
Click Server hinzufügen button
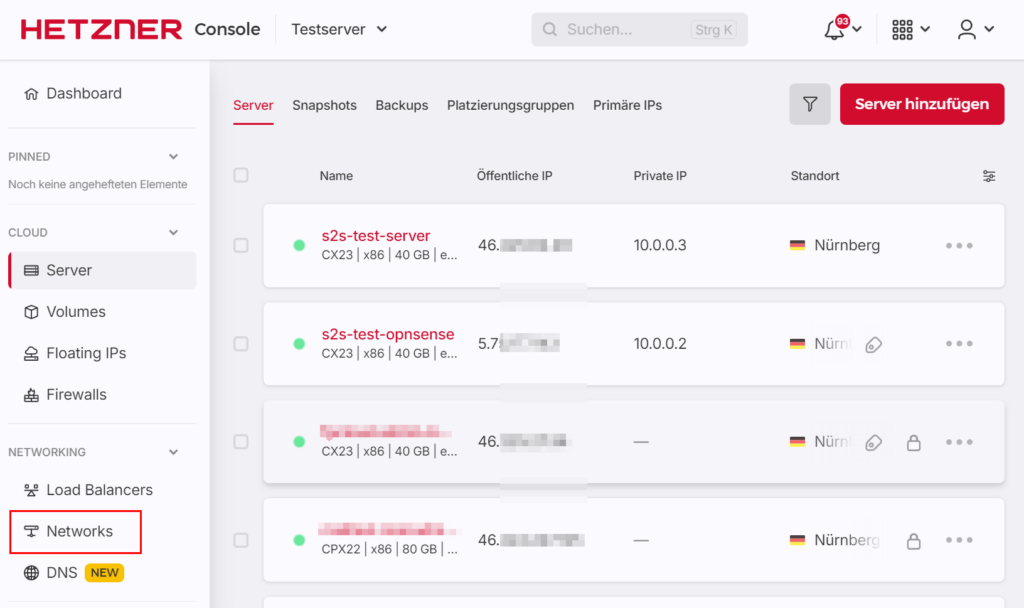click(921, 104)
